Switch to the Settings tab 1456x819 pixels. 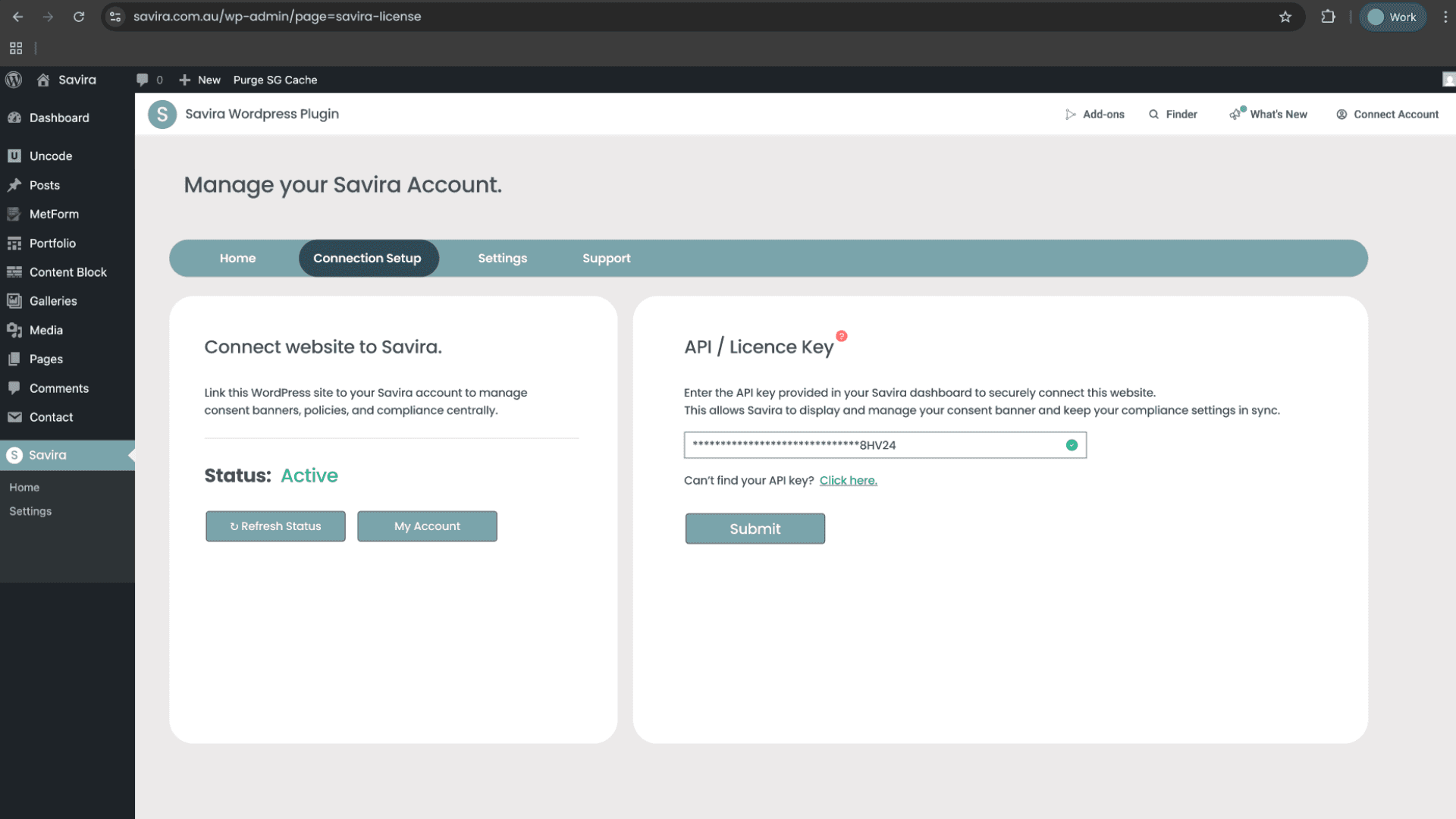click(502, 259)
